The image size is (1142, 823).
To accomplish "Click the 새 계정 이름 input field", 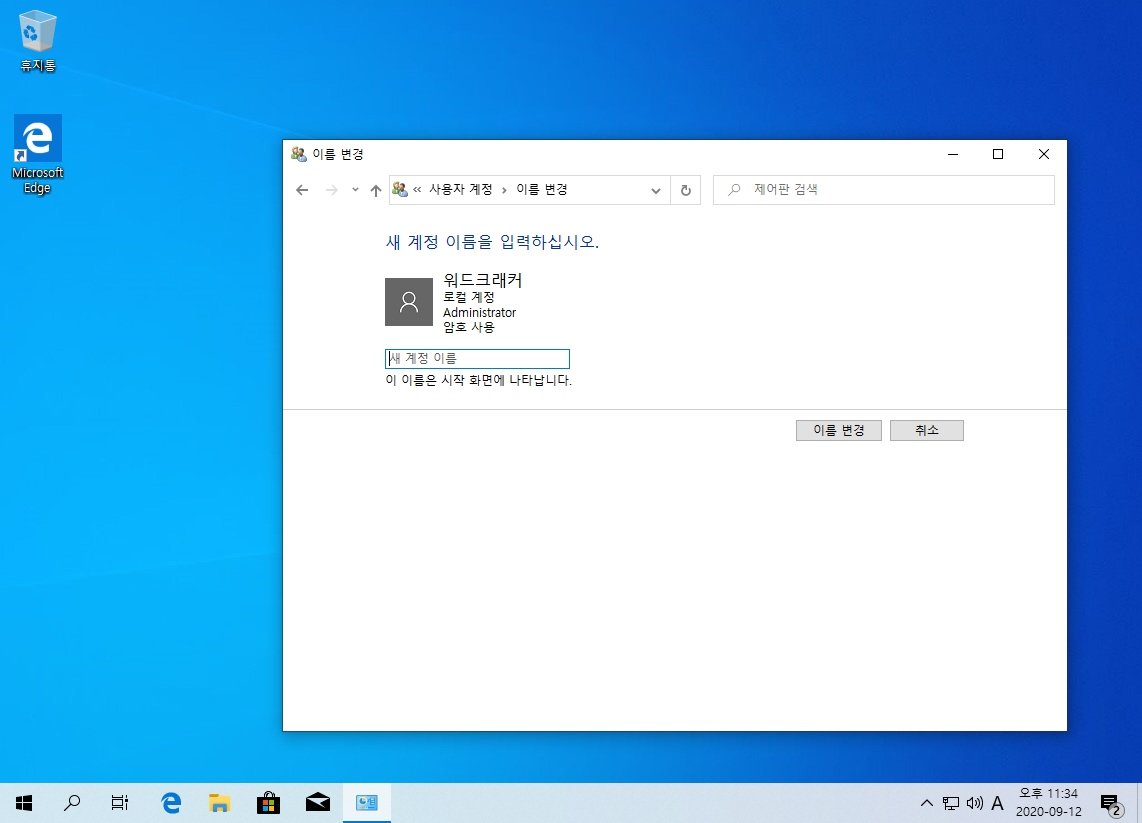I will coord(477,358).
